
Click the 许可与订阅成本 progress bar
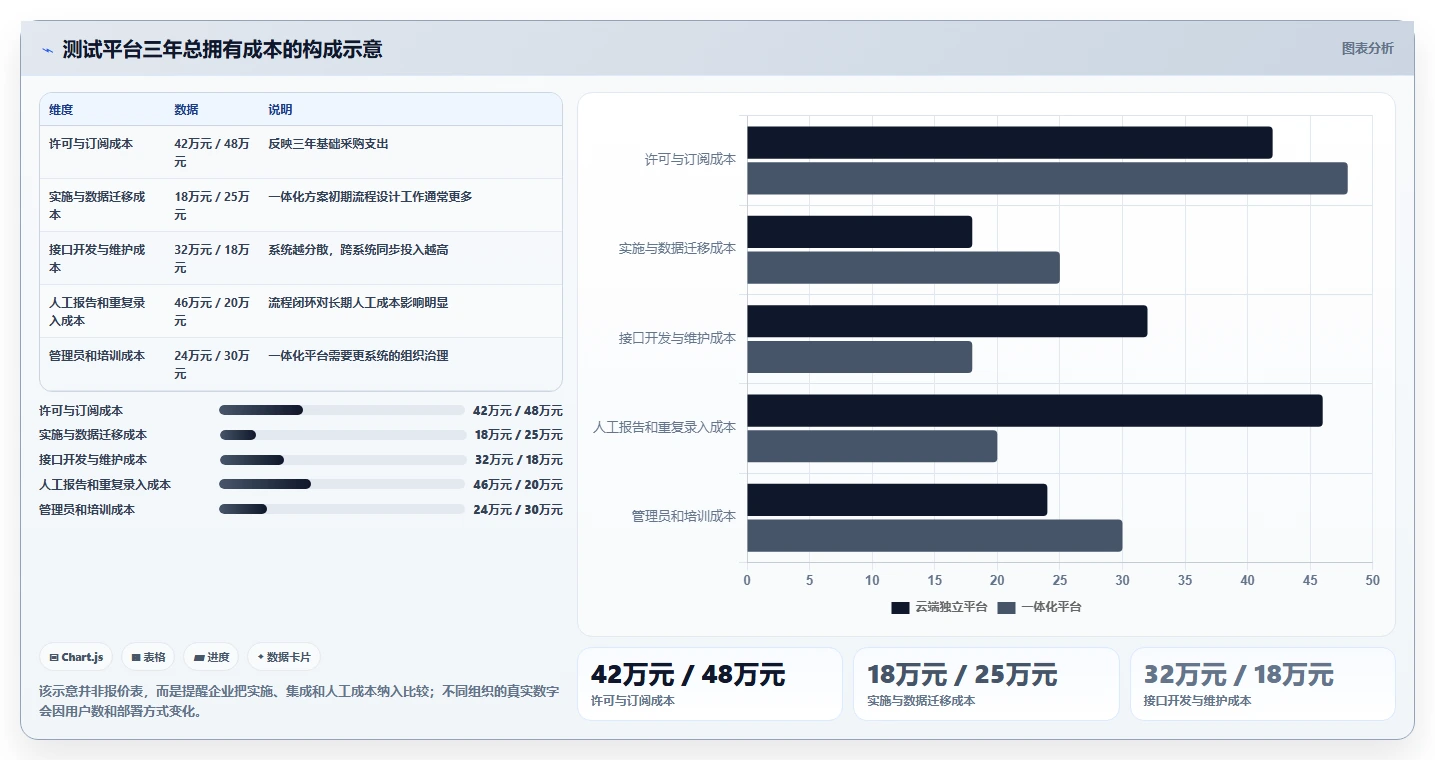tap(341, 410)
